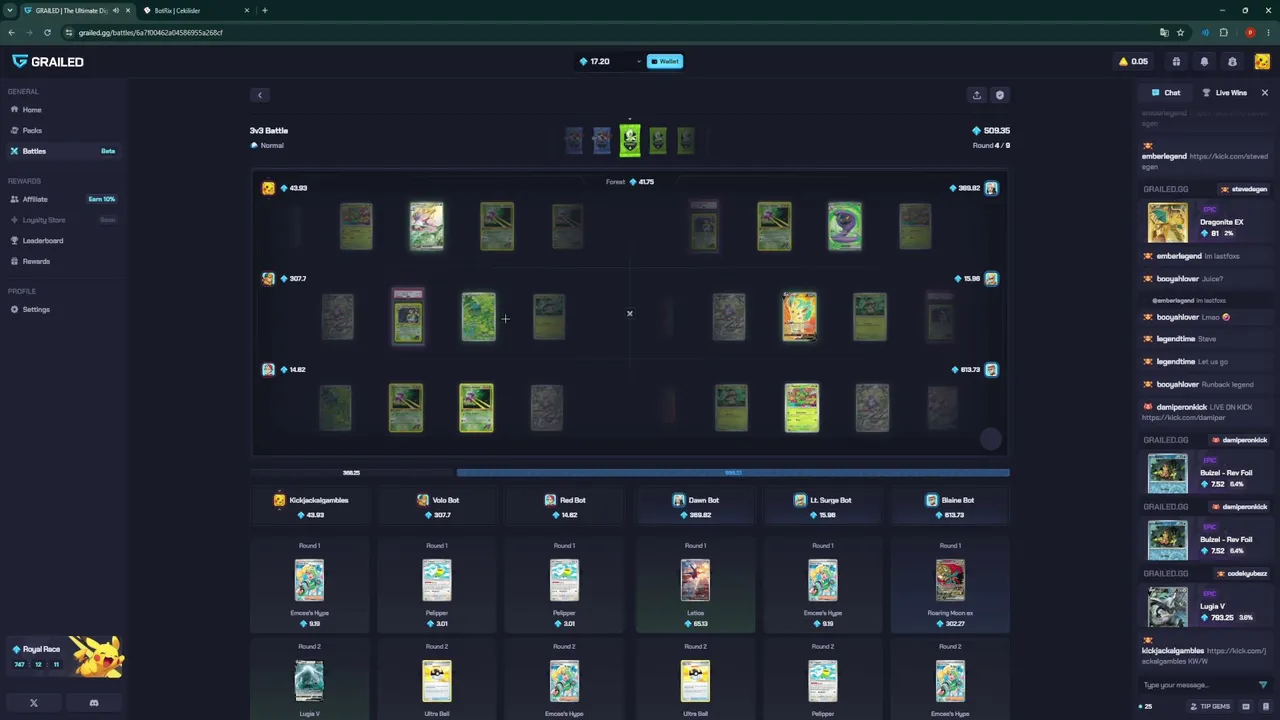Go back with the battle back arrow
Image resolution: width=1280 pixels, height=720 pixels.
[x=260, y=96]
